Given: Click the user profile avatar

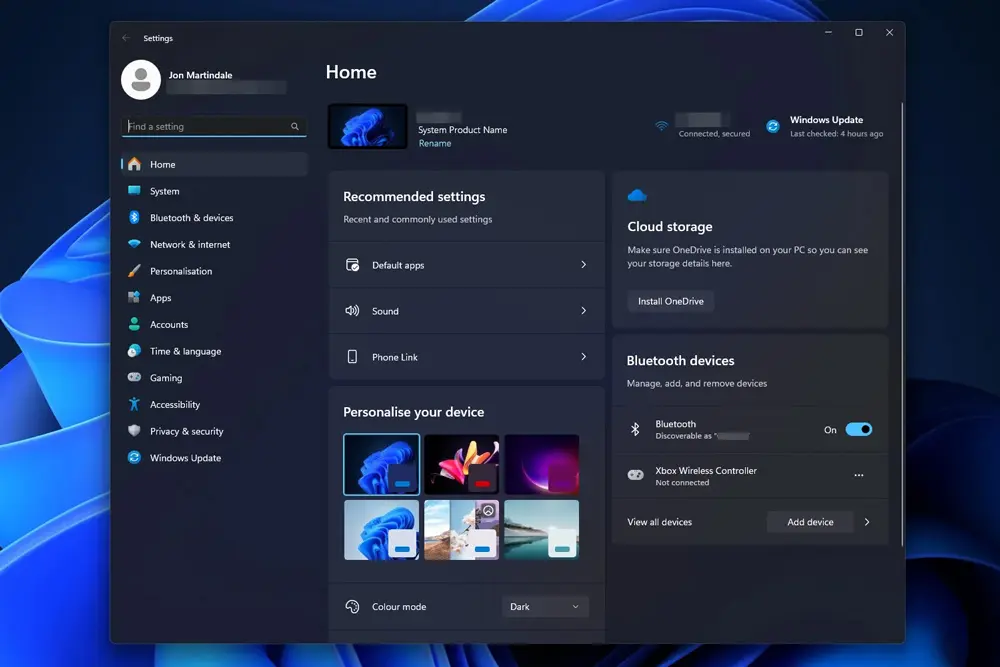Looking at the screenshot, I should pyautogui.click(x=141, y=80).
